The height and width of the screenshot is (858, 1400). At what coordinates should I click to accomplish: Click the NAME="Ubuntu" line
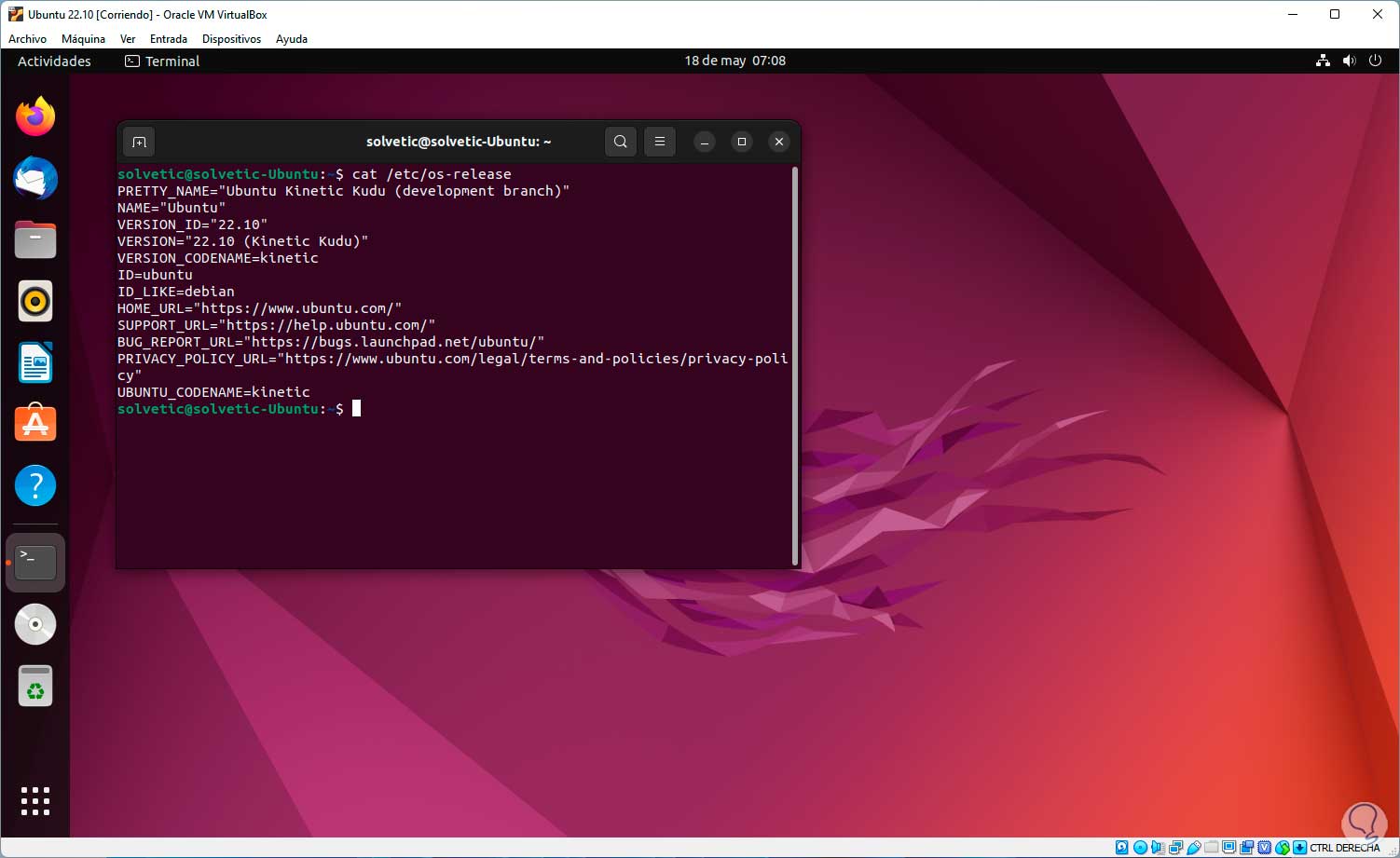(x=172, y=208)
